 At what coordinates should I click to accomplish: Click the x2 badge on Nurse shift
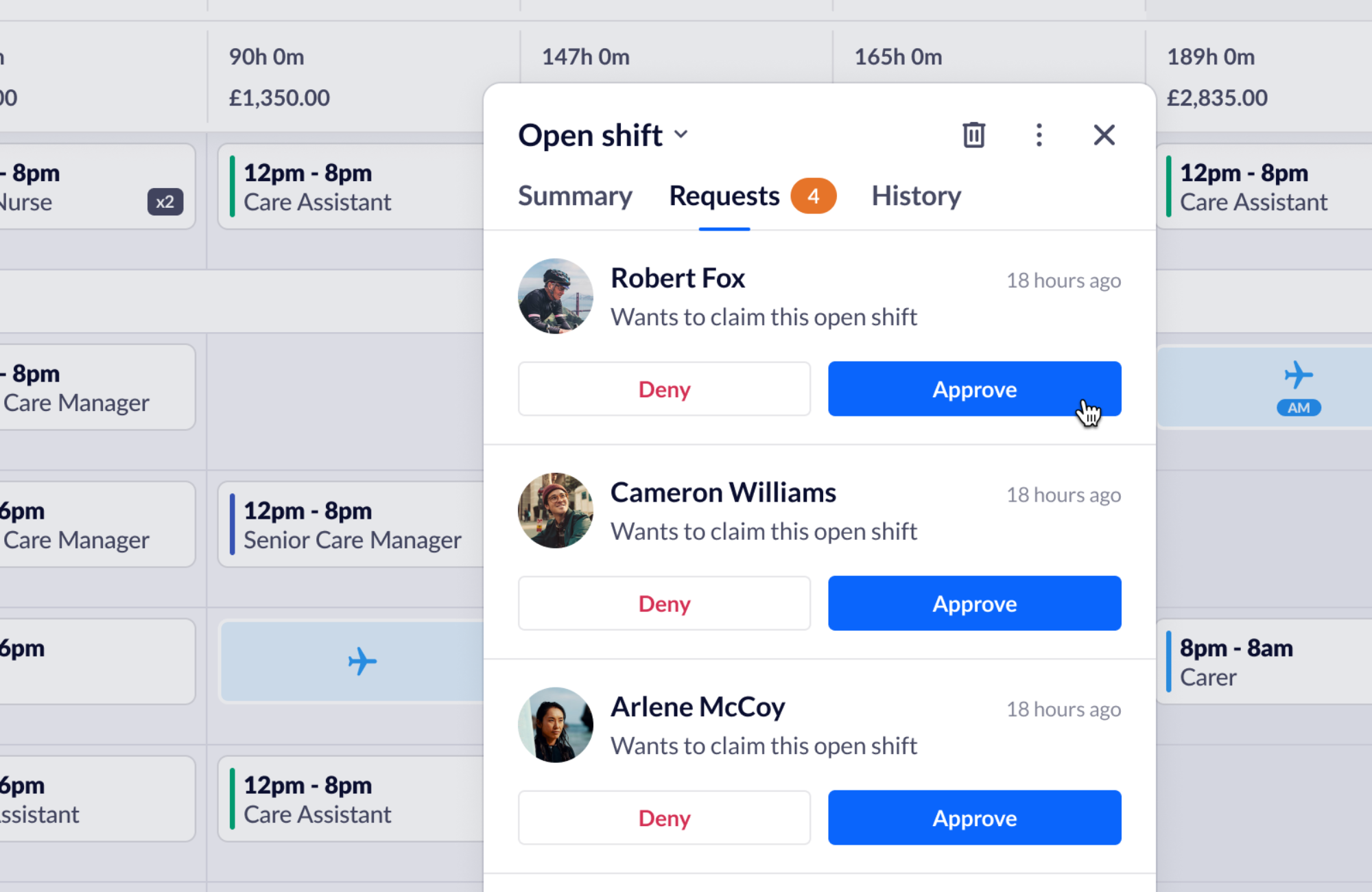[x=165, y=202]
